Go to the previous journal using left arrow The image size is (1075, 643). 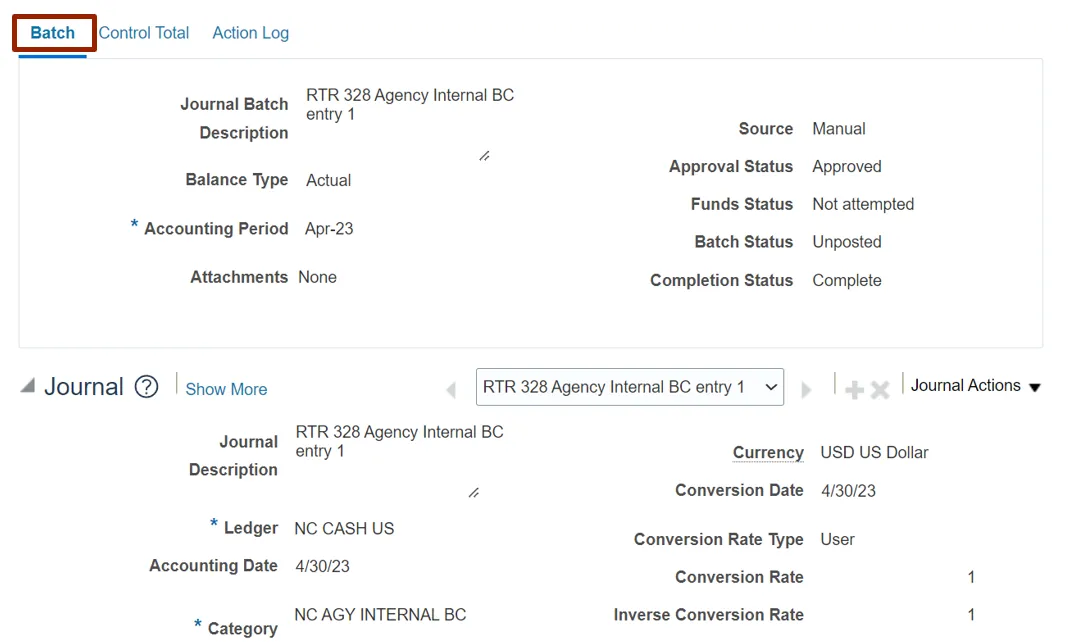[x=451, y=389]
